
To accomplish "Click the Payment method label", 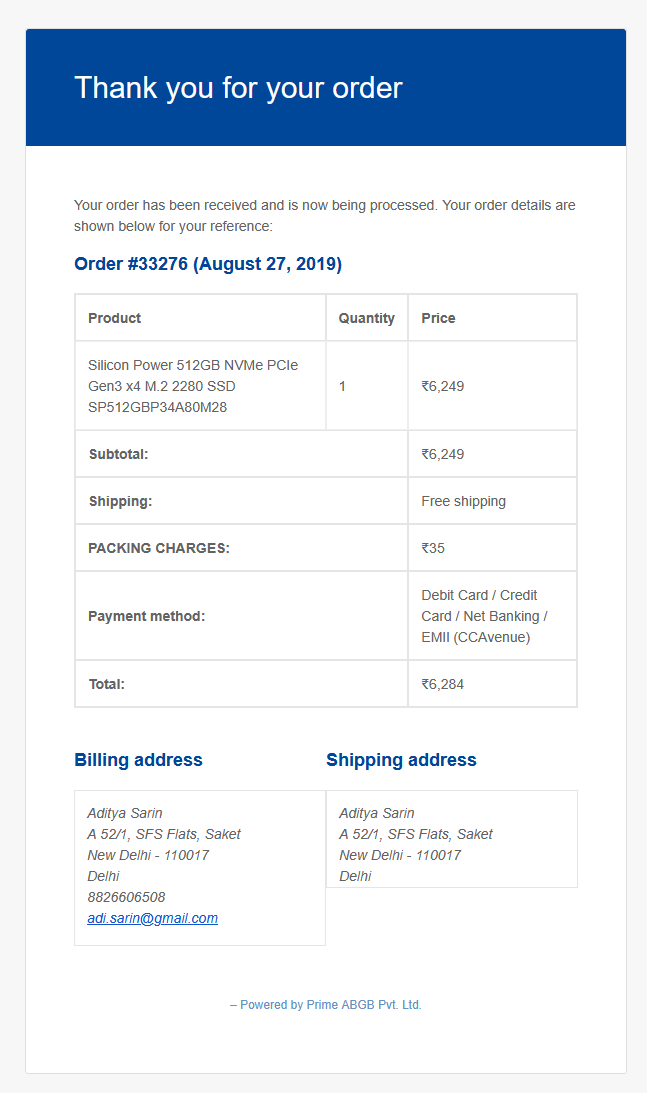I will coord(146,616).
